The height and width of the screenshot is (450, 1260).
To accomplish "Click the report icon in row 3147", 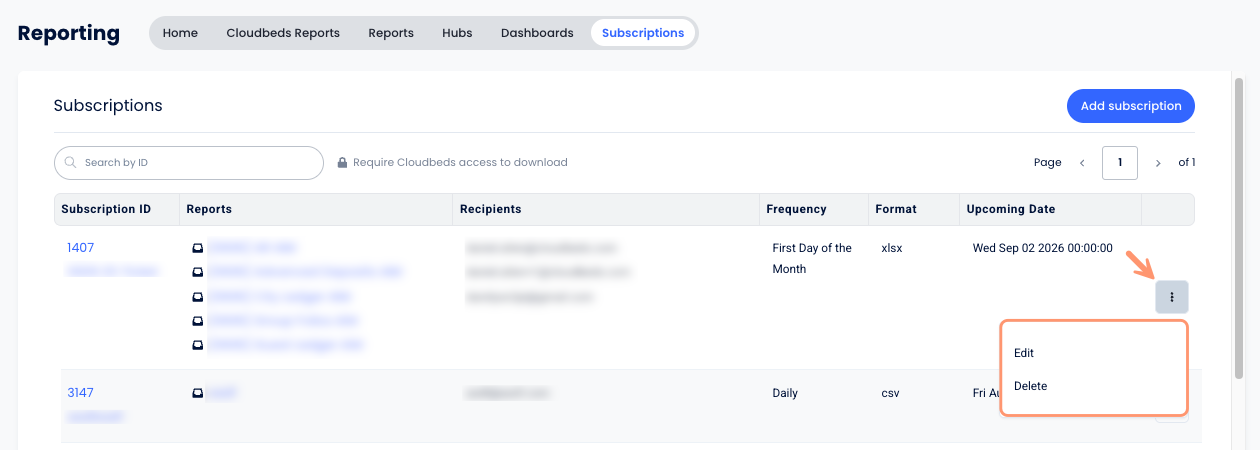I will (198, 393).
